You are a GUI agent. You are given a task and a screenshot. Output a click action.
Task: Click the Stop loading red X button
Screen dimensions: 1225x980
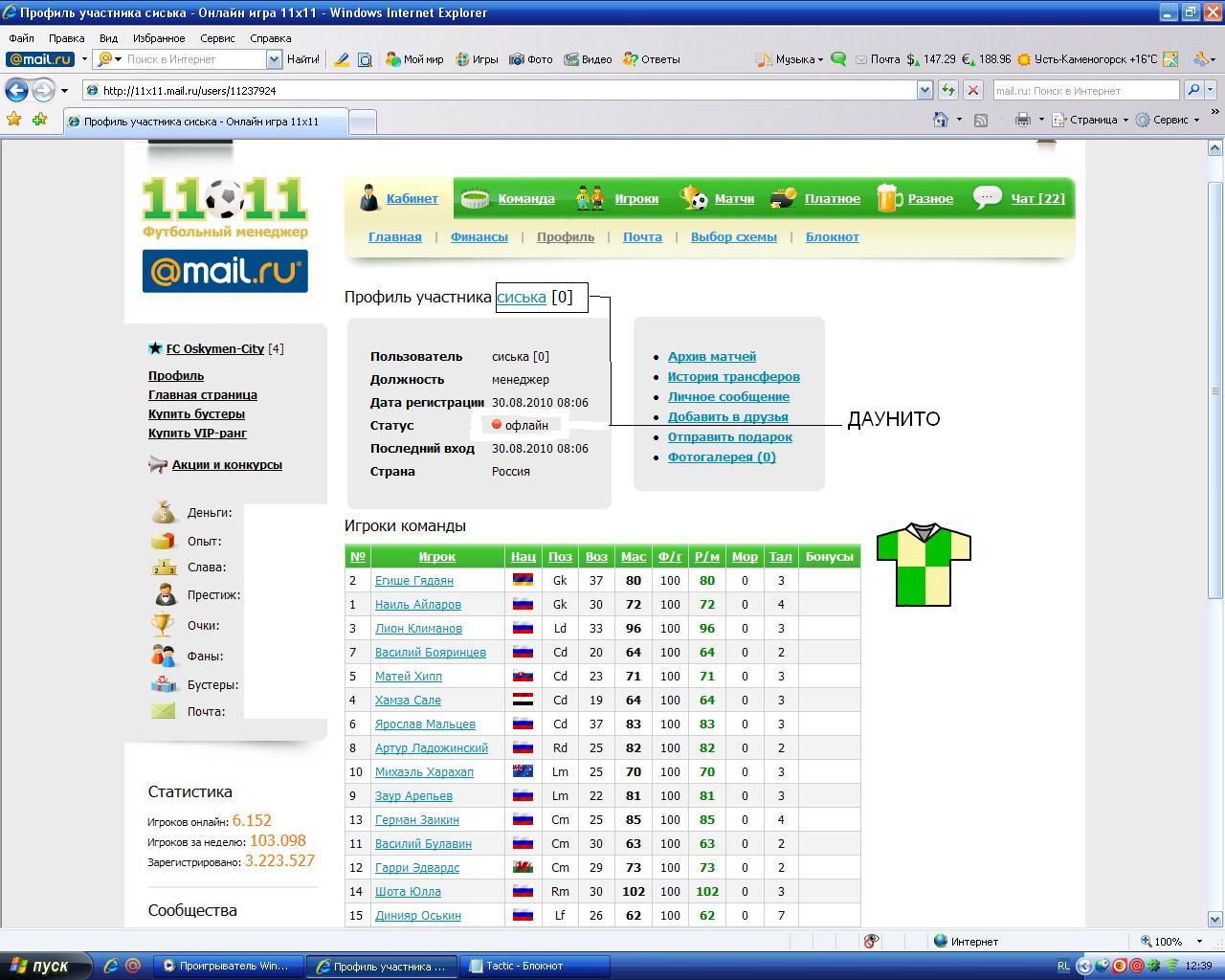(972, 90)
